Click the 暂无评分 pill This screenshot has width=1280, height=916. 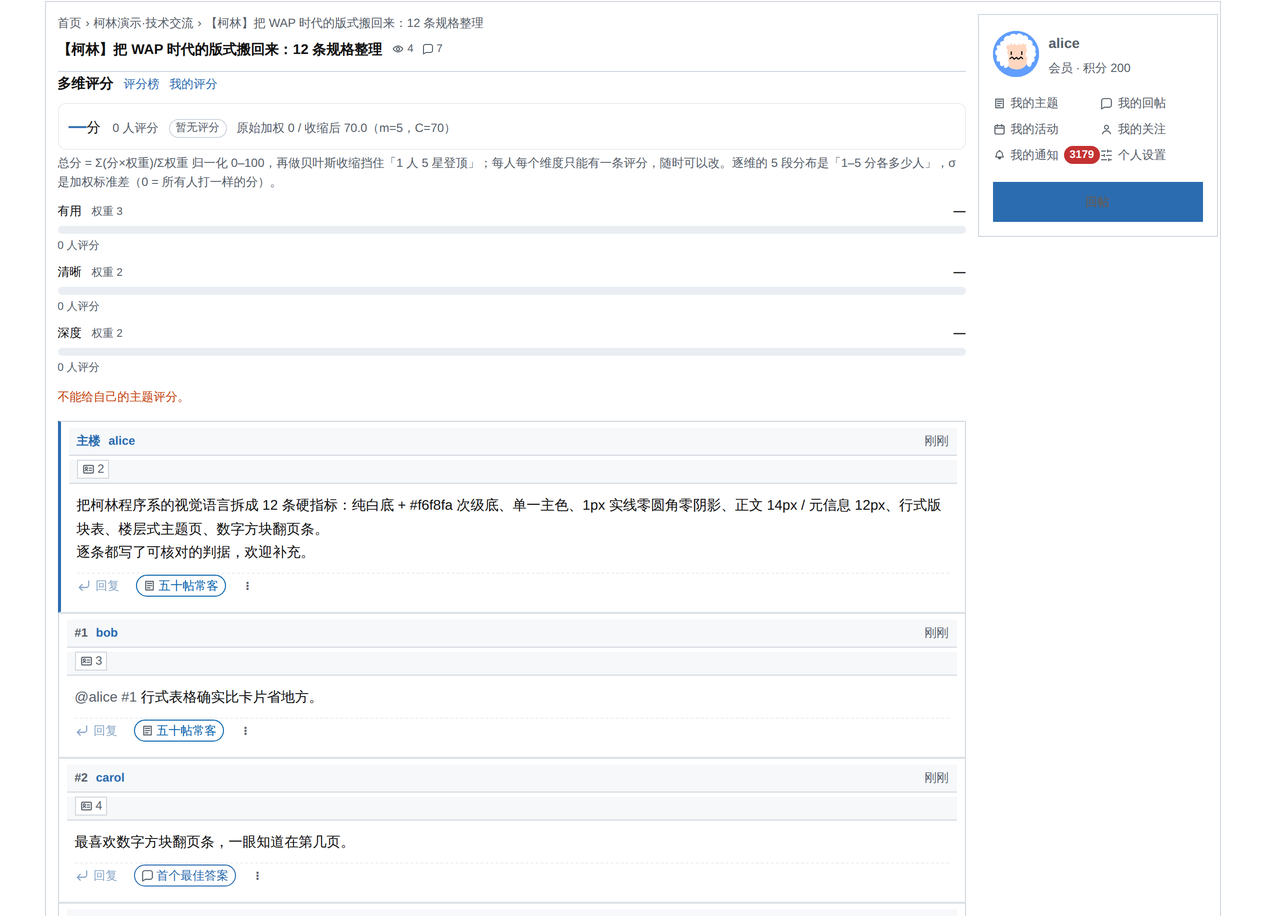[198, 128]
